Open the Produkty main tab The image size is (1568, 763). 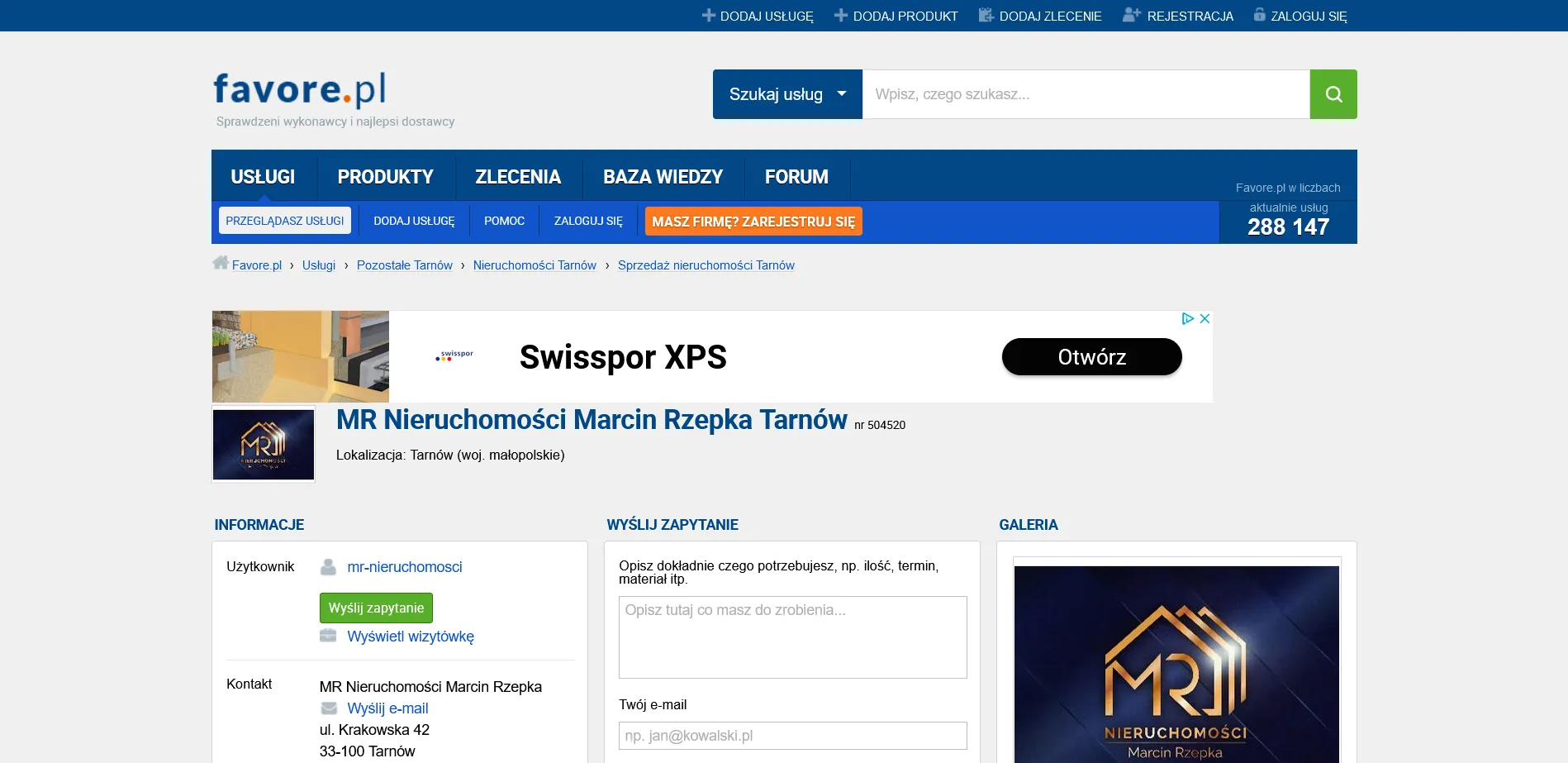pos(385,177)
